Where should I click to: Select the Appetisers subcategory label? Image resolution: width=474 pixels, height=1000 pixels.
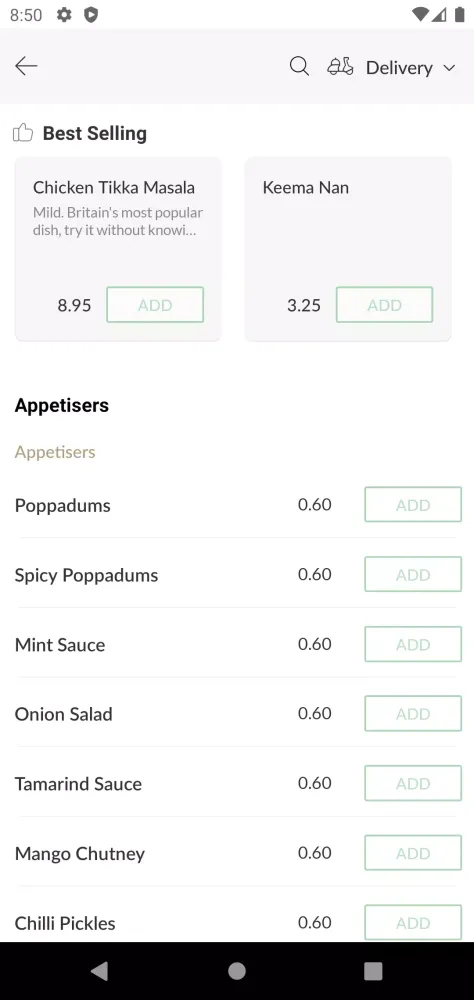click(55, 452)
